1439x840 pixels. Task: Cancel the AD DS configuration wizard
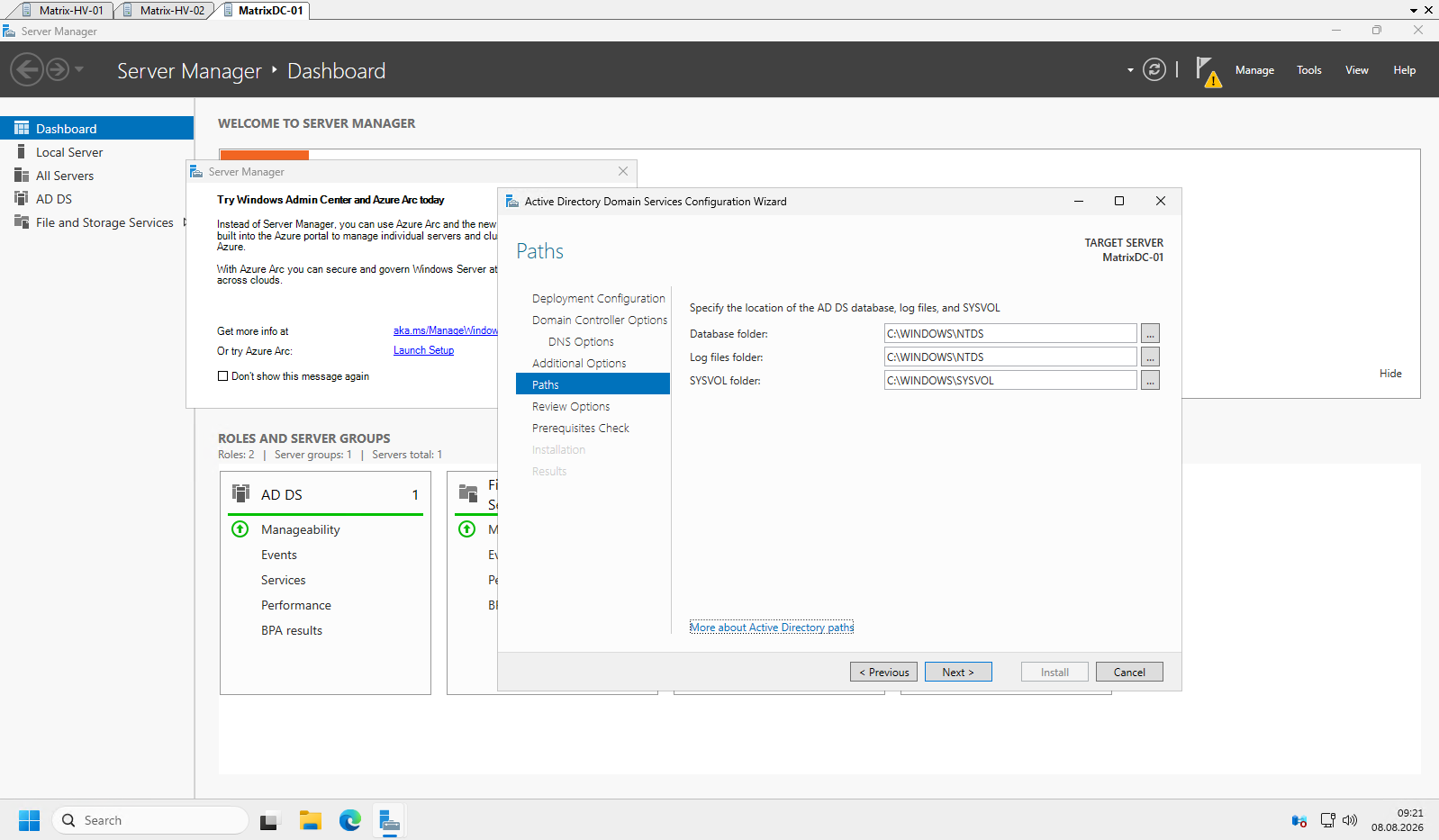pos(1129,672)
